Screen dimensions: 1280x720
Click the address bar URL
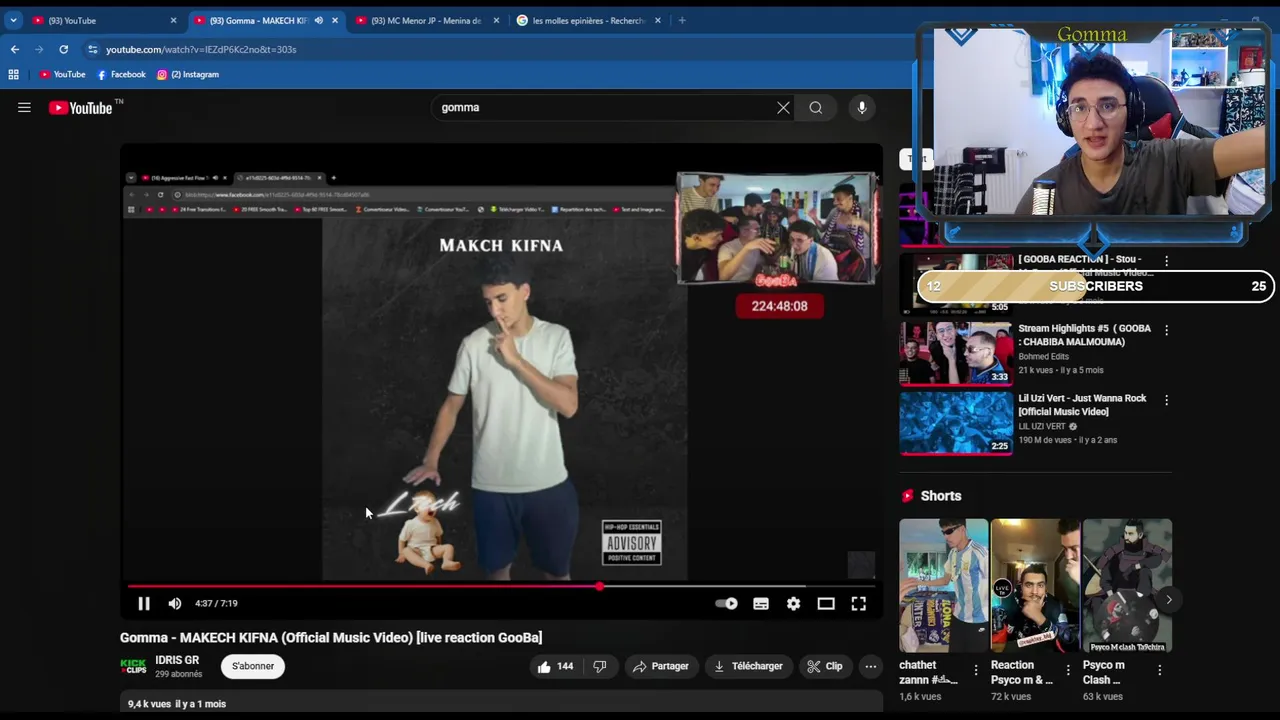pyautogui.click(x=201, y=49)
